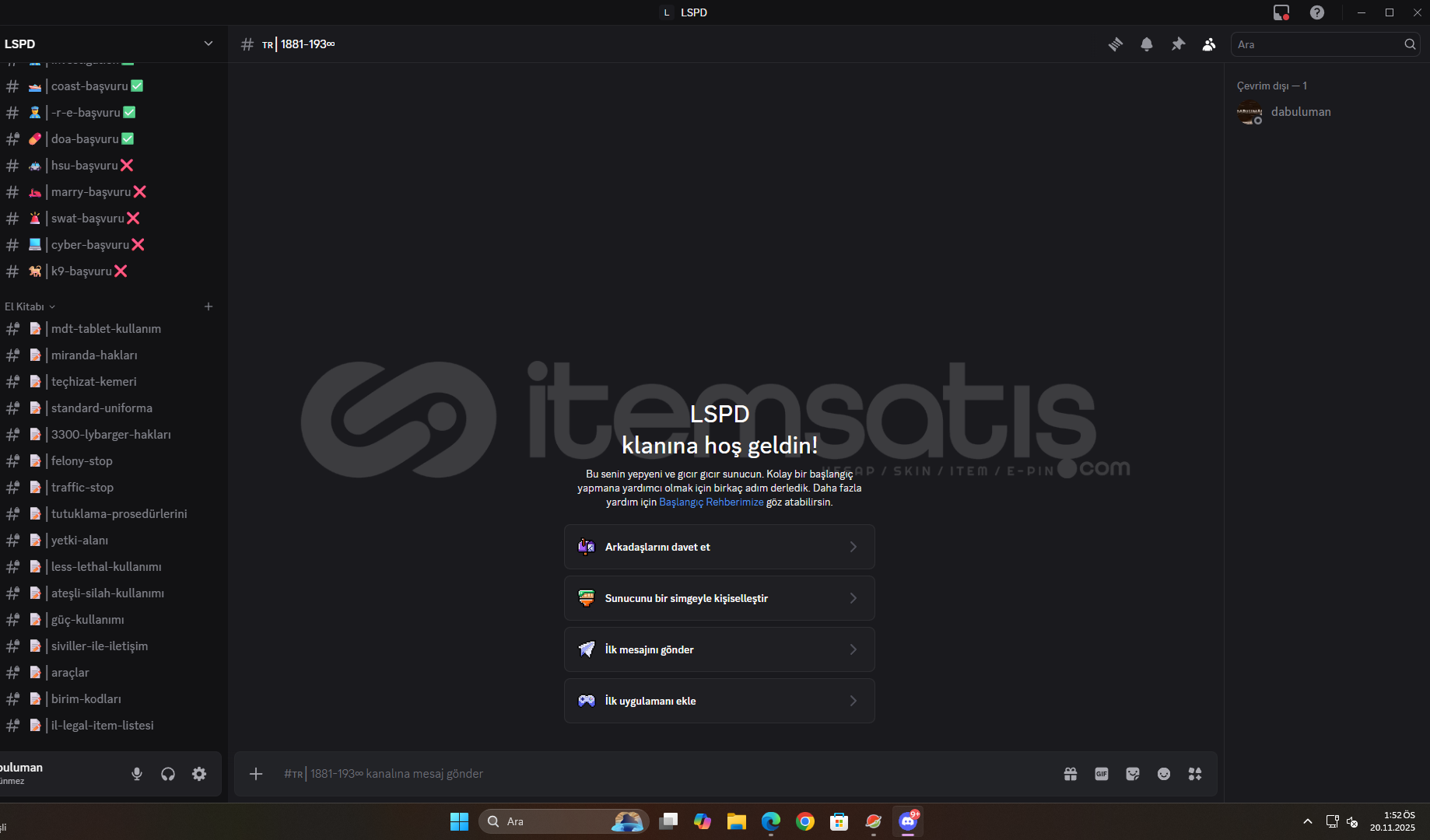Collapse the El Kitabı category
The height and width of the screenshot is (840, 1430).
30,306
